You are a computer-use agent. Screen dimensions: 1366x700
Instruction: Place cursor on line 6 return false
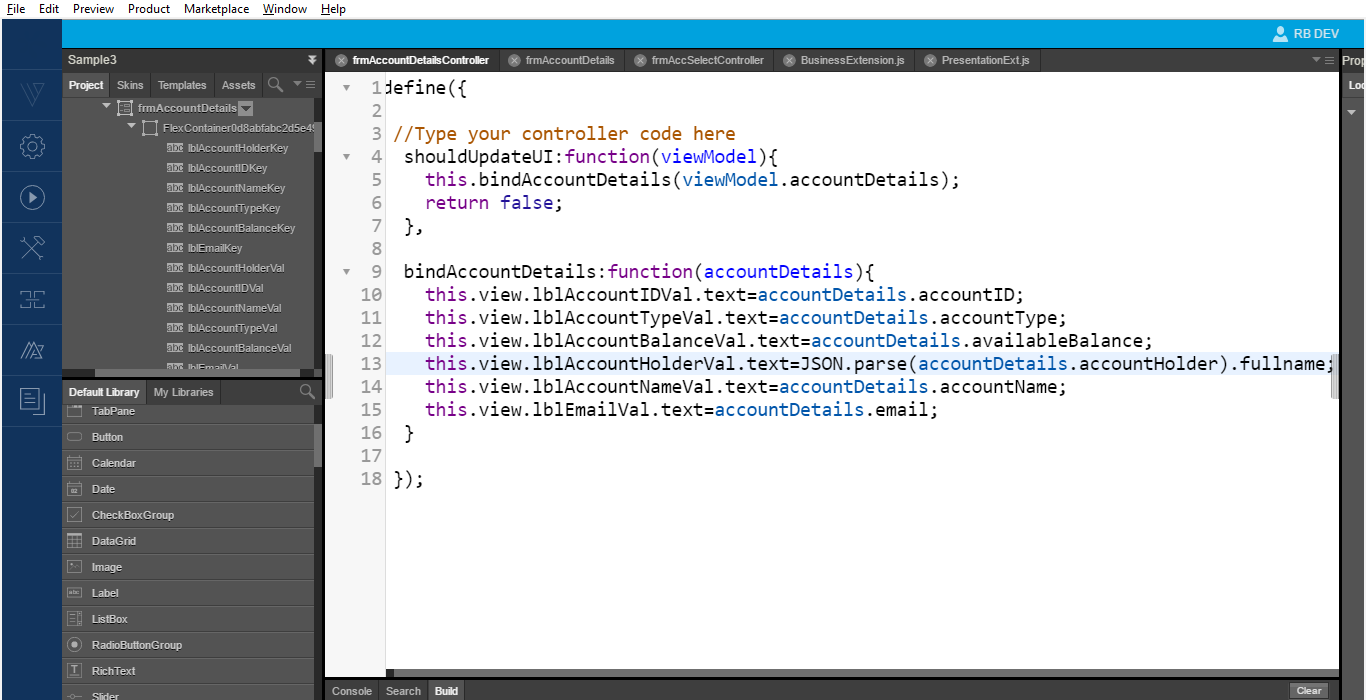pyautogui.click(x=494, y=203)
